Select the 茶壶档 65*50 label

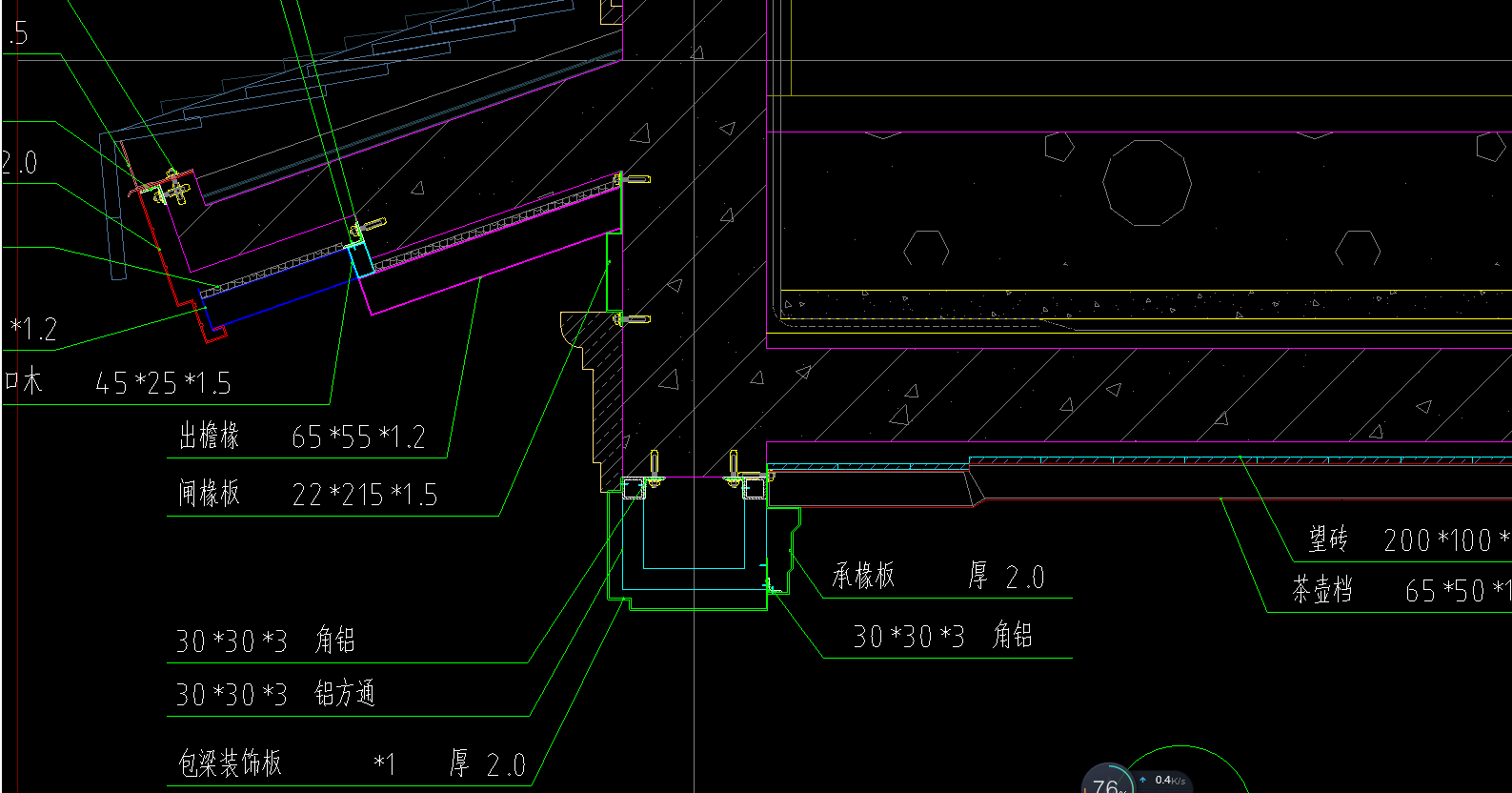(1401, 591)
